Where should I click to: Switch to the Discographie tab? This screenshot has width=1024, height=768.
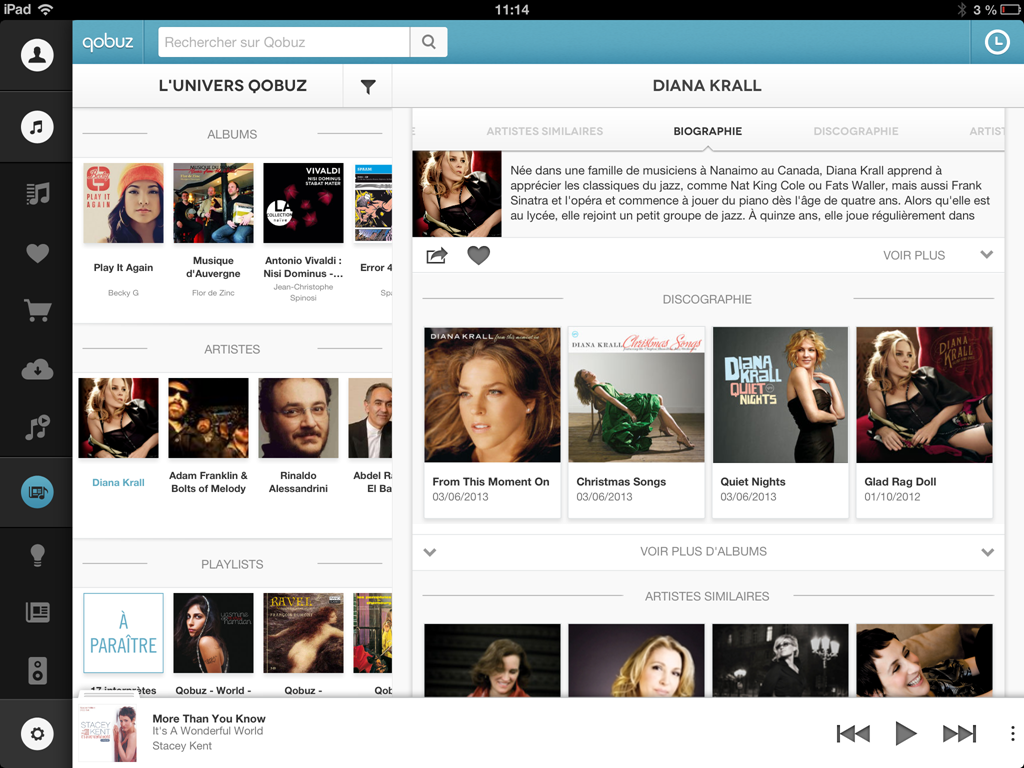[x=856, y=131]
